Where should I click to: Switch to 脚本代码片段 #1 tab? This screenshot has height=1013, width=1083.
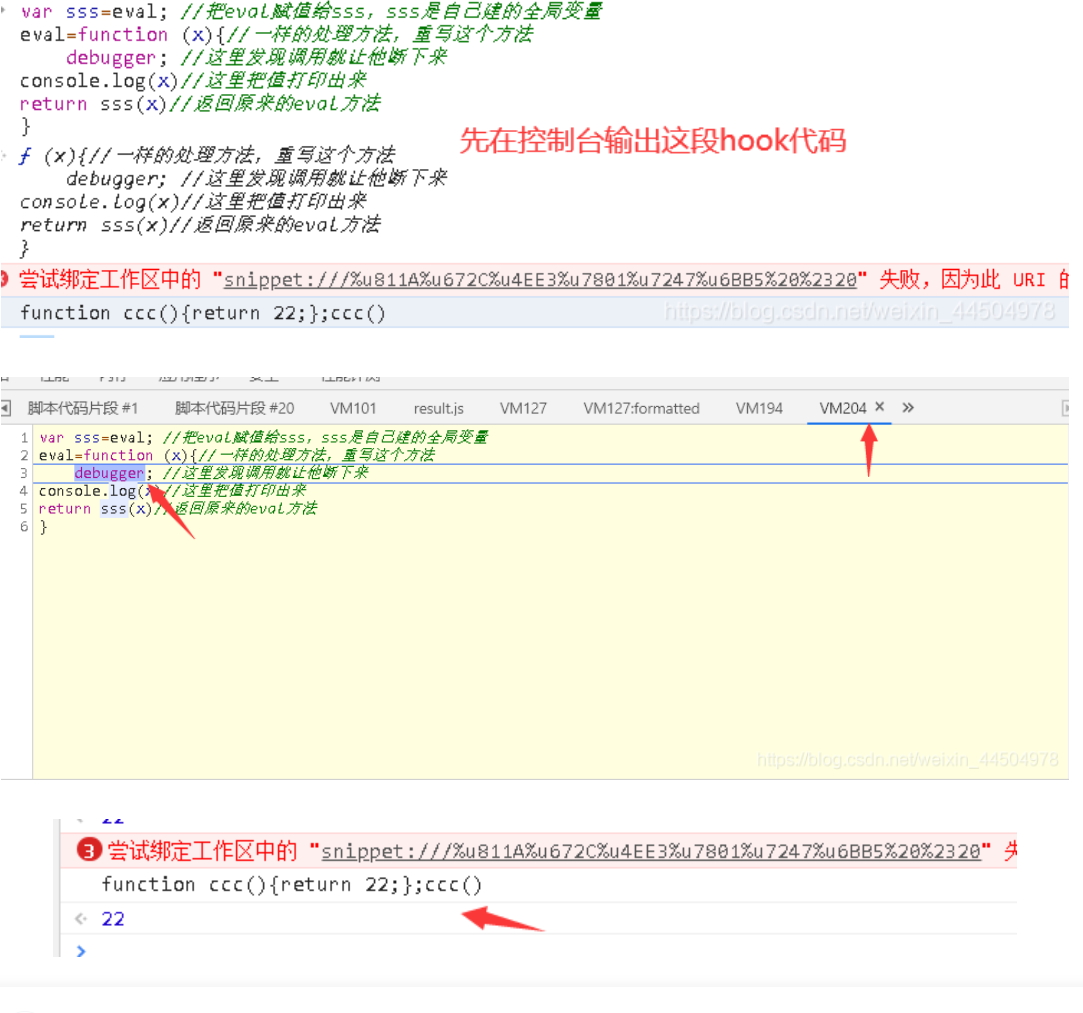82,408
